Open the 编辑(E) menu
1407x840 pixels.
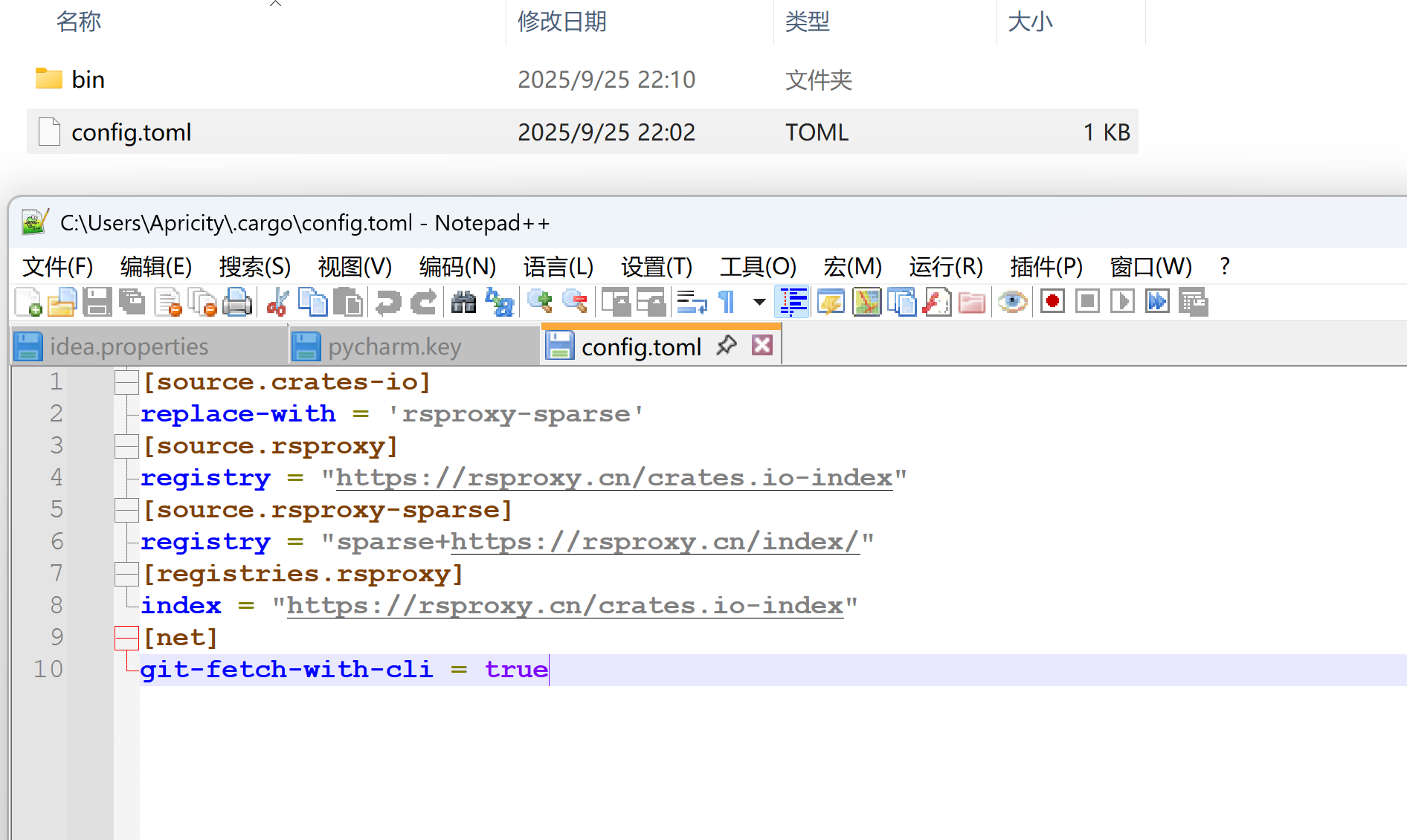[156, 267]
